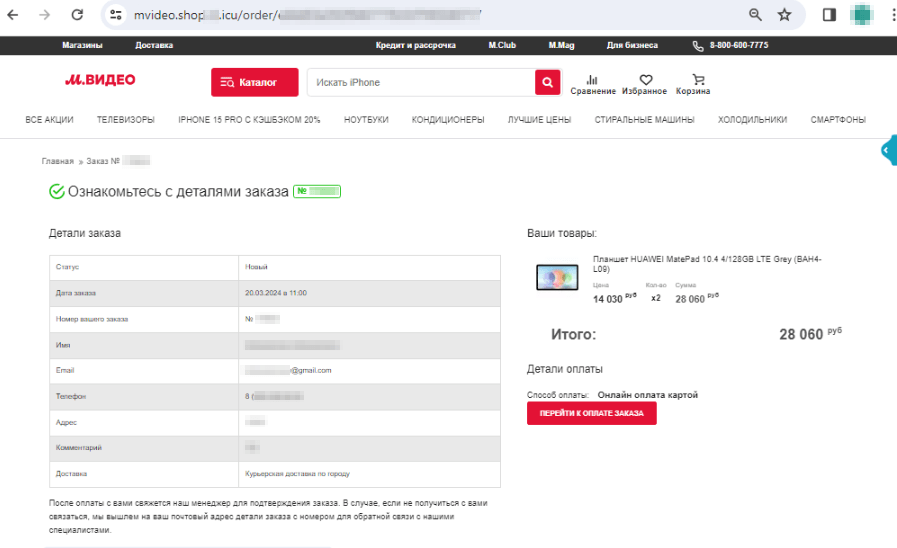Open Избранное favorites heart icon
This screenshot has width=897, height=548.
click(x=645, y=84)
